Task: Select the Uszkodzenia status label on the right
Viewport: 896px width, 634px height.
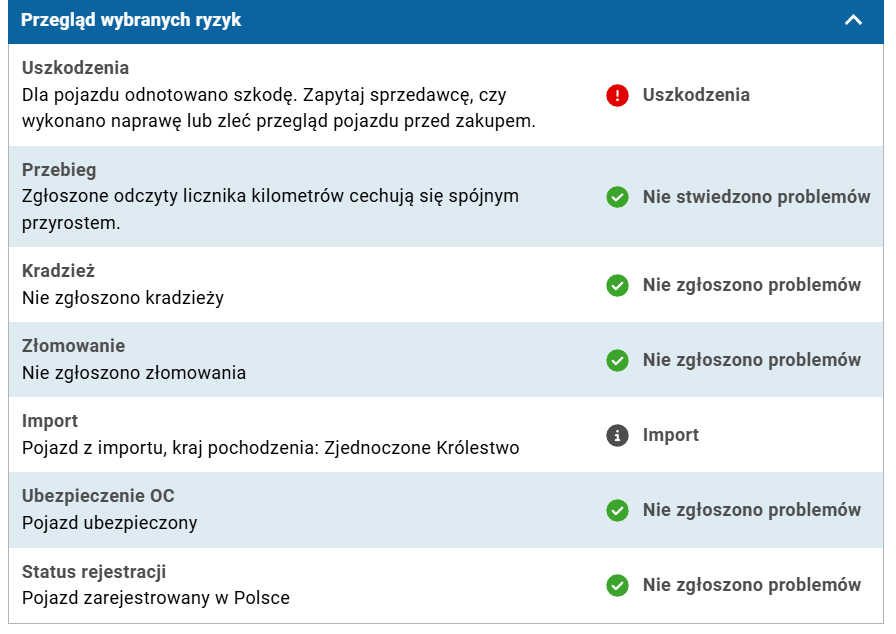Action: (x=696, y=95)
